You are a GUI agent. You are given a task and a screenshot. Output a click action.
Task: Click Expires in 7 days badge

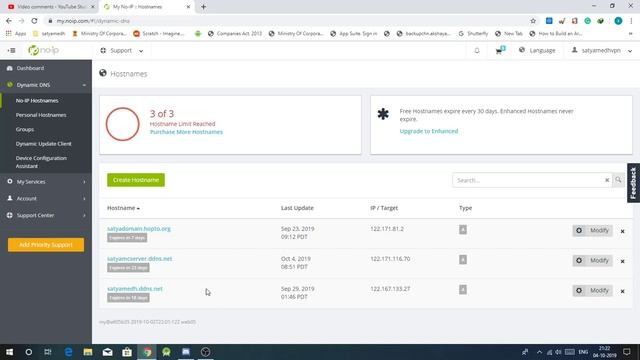click(127, 238)
